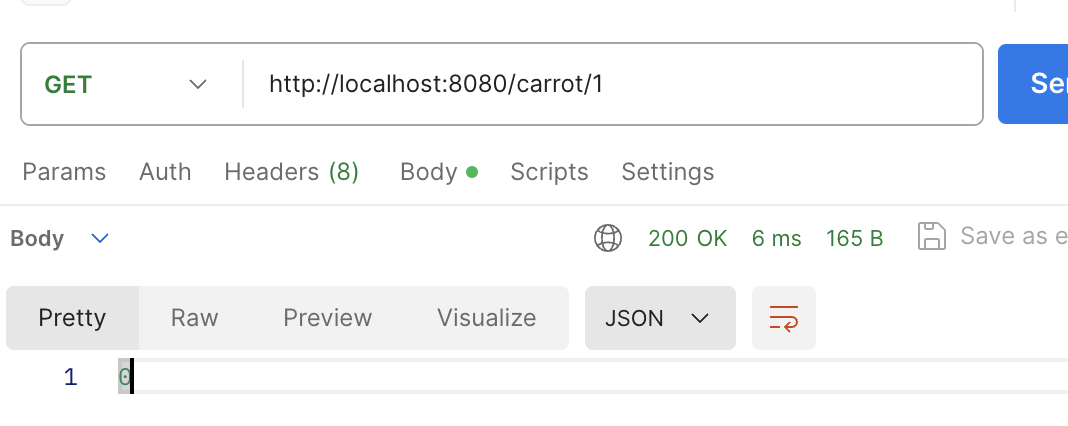Click the 200 OK status

[x=687, y=239]
